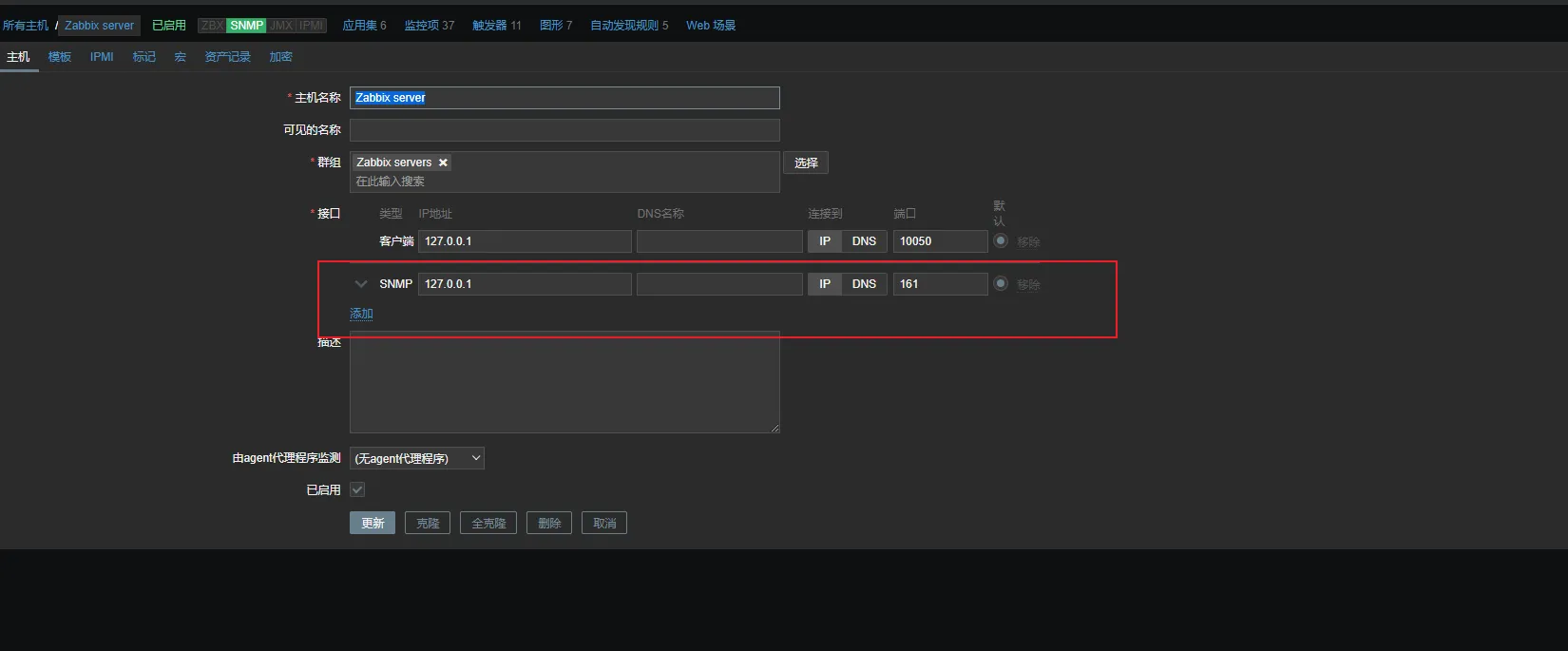Expand the SNMP interface details chevron

[361, 284]
